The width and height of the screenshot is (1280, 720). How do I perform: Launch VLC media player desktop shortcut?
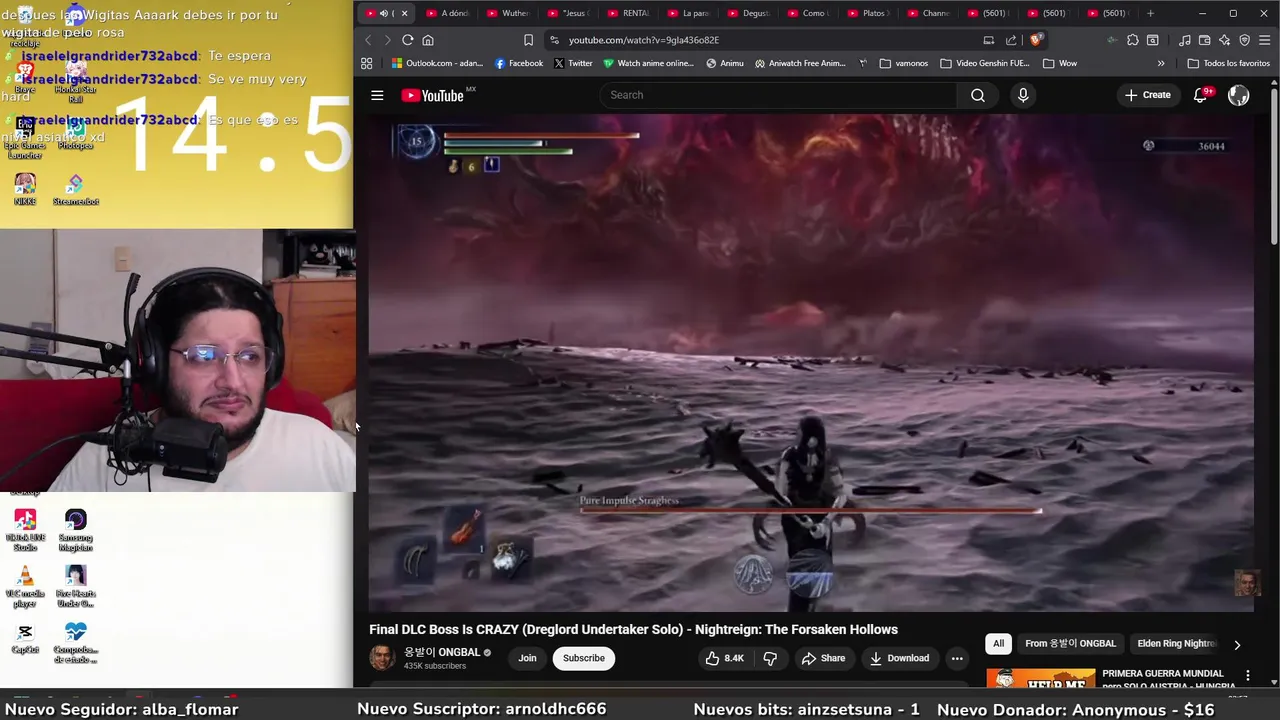[25, 587]
